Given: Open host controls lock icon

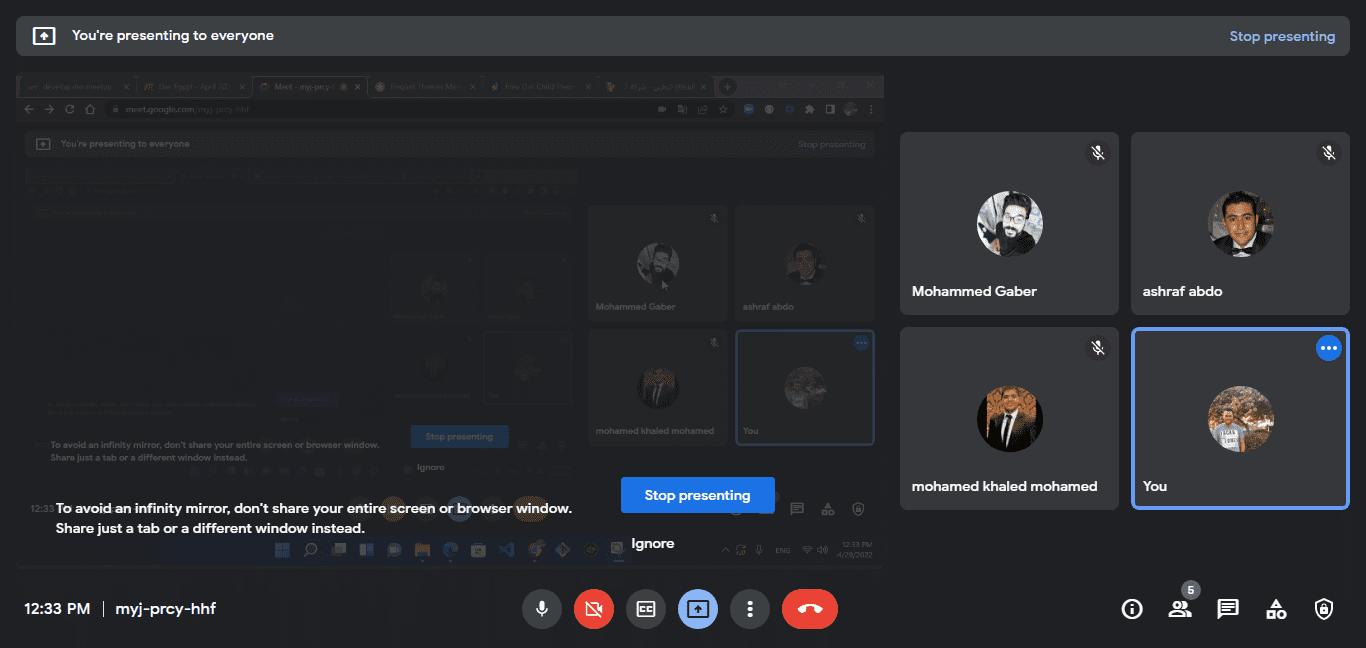Looking at the screenshot, I should coord(1324,609).
